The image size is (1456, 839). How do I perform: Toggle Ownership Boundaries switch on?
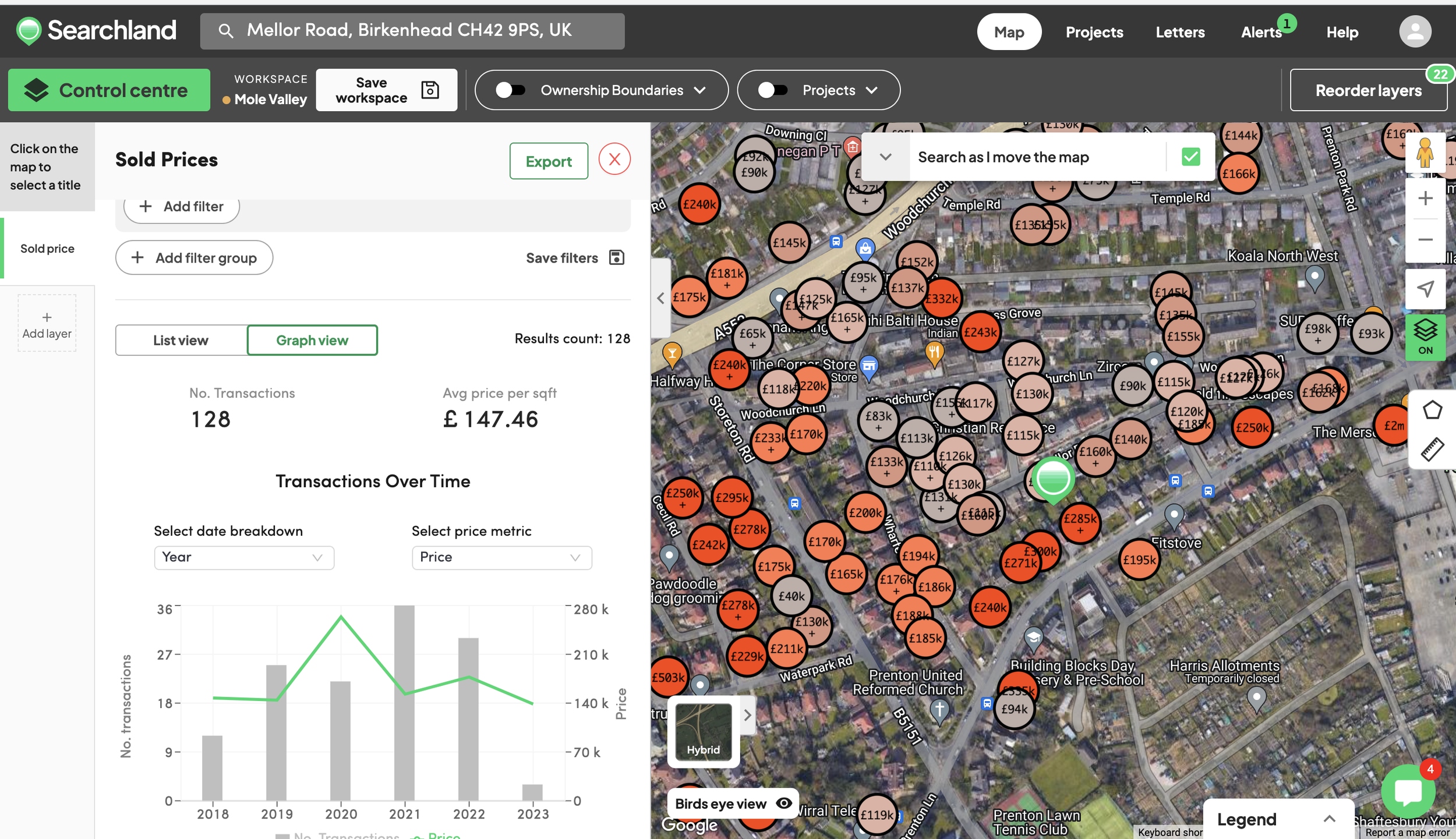pos(510,90)
